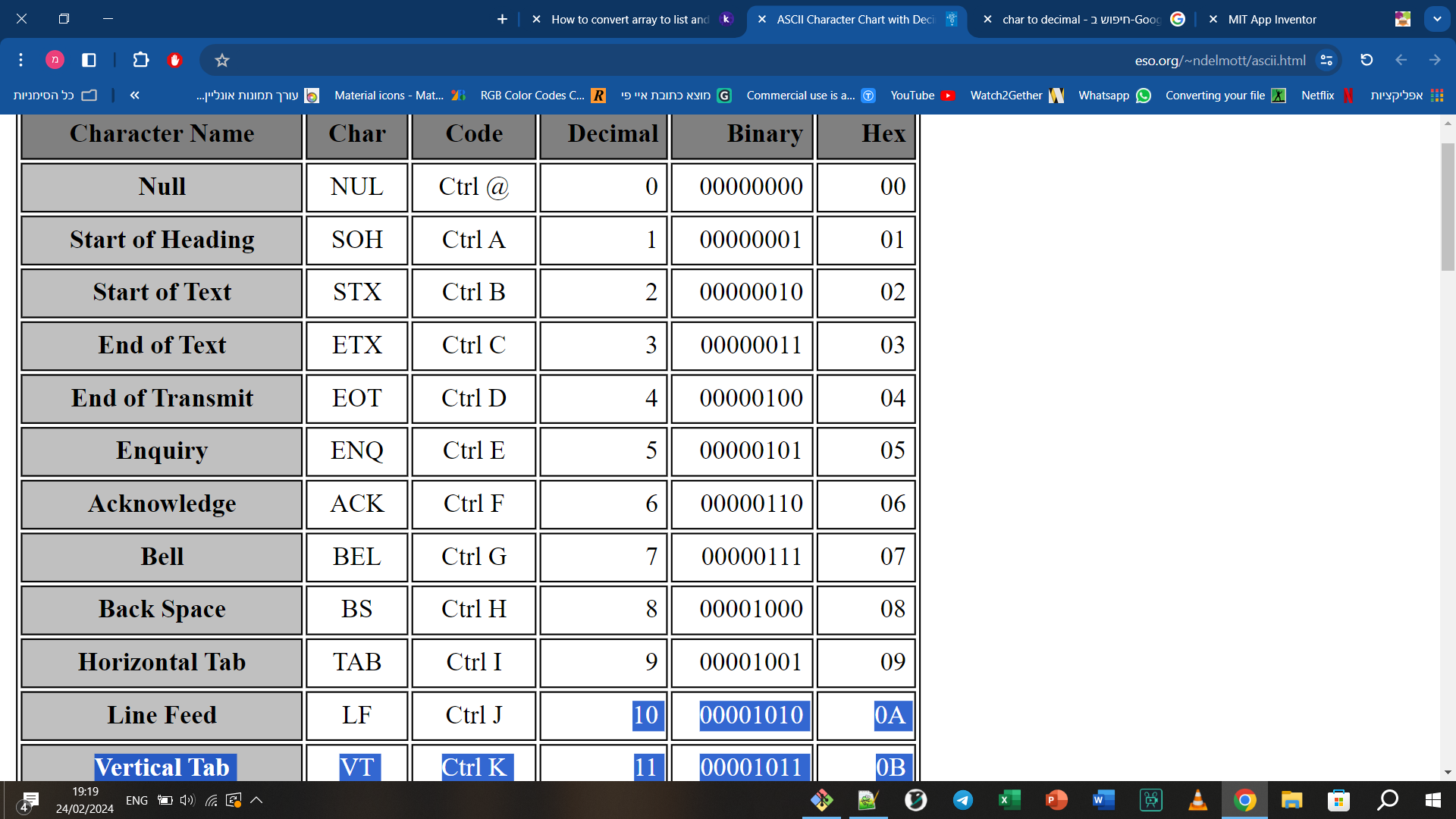
Task: Open a new tab with plus
Action: 502,19
